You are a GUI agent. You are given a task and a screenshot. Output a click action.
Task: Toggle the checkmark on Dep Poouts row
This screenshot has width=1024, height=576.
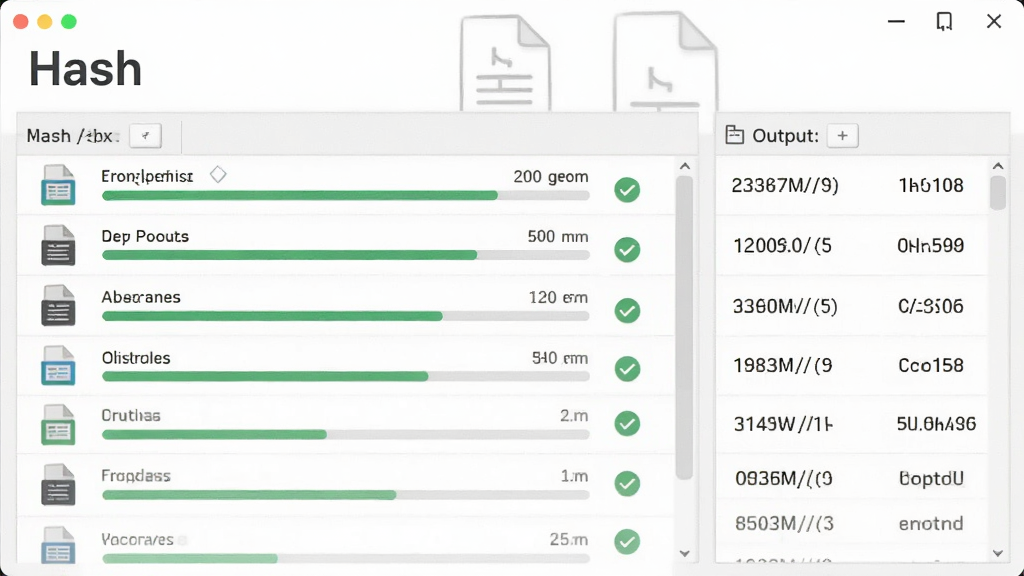coord(627,249)
